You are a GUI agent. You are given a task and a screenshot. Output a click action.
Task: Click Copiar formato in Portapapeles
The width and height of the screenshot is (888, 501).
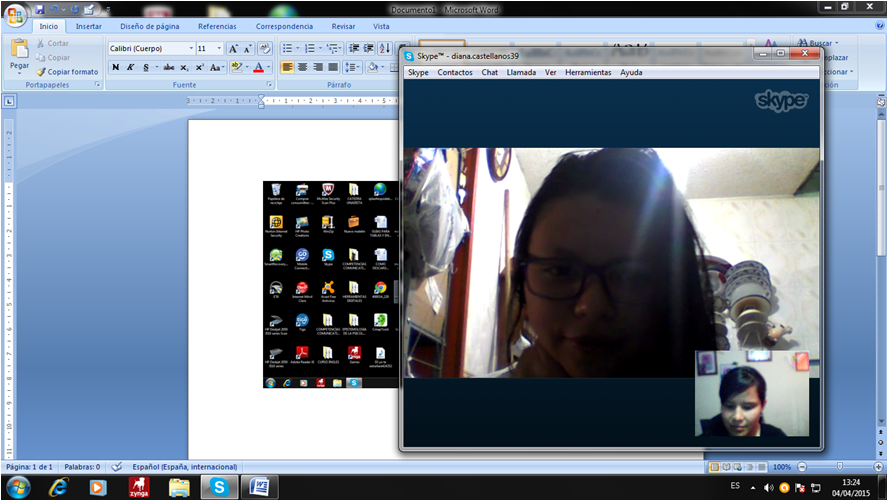[x=67, y=72]
